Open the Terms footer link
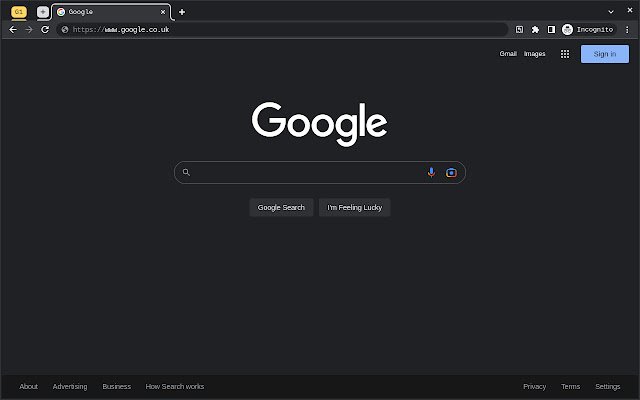 point(570,386)
